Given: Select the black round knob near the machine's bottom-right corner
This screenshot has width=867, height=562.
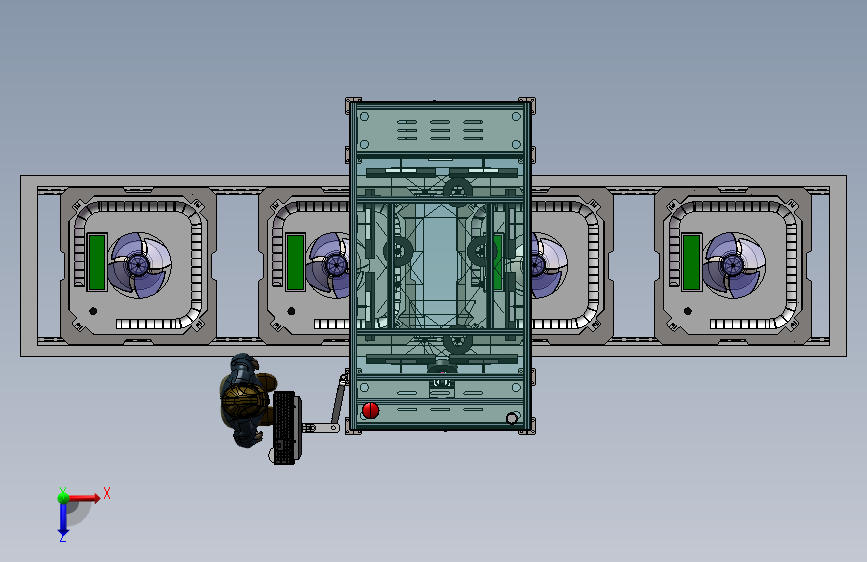Looking at the screenshot, I should click(512, 419).
